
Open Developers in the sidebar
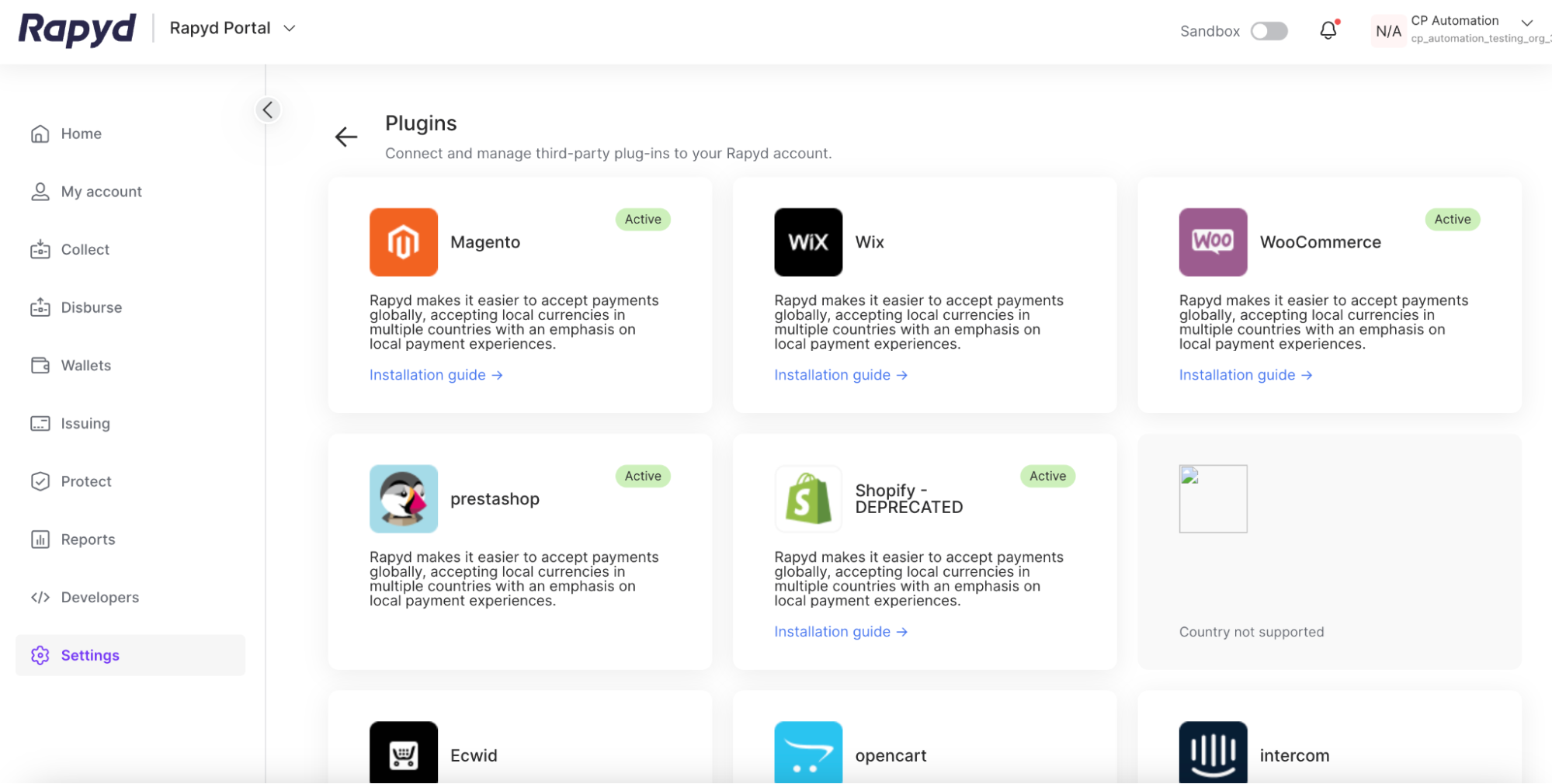pos(99,597)
